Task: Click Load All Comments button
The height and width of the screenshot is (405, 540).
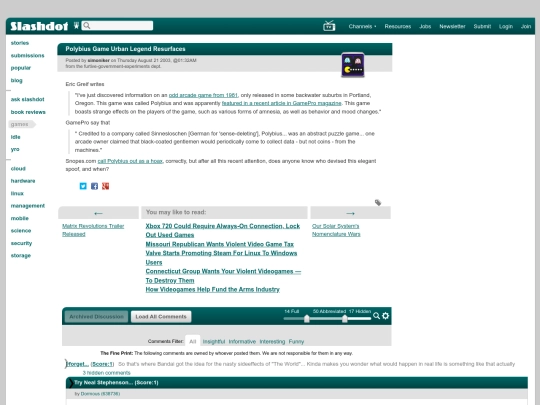Action: pyautogui.click(x=161, y=316)
